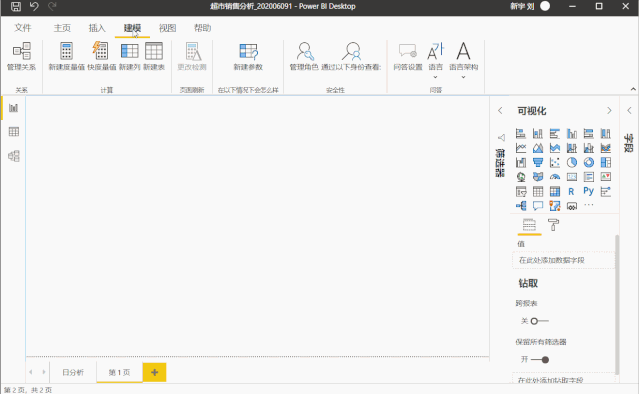Click the Visualizations pane vertical scrollbar
Image resolution: width=639 pixels, height=394 pixels.
[x=617, y=304]
